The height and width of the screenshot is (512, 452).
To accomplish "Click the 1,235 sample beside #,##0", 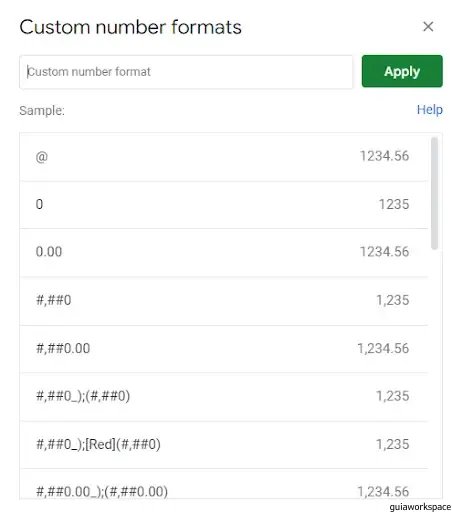I will pos(392,300).
